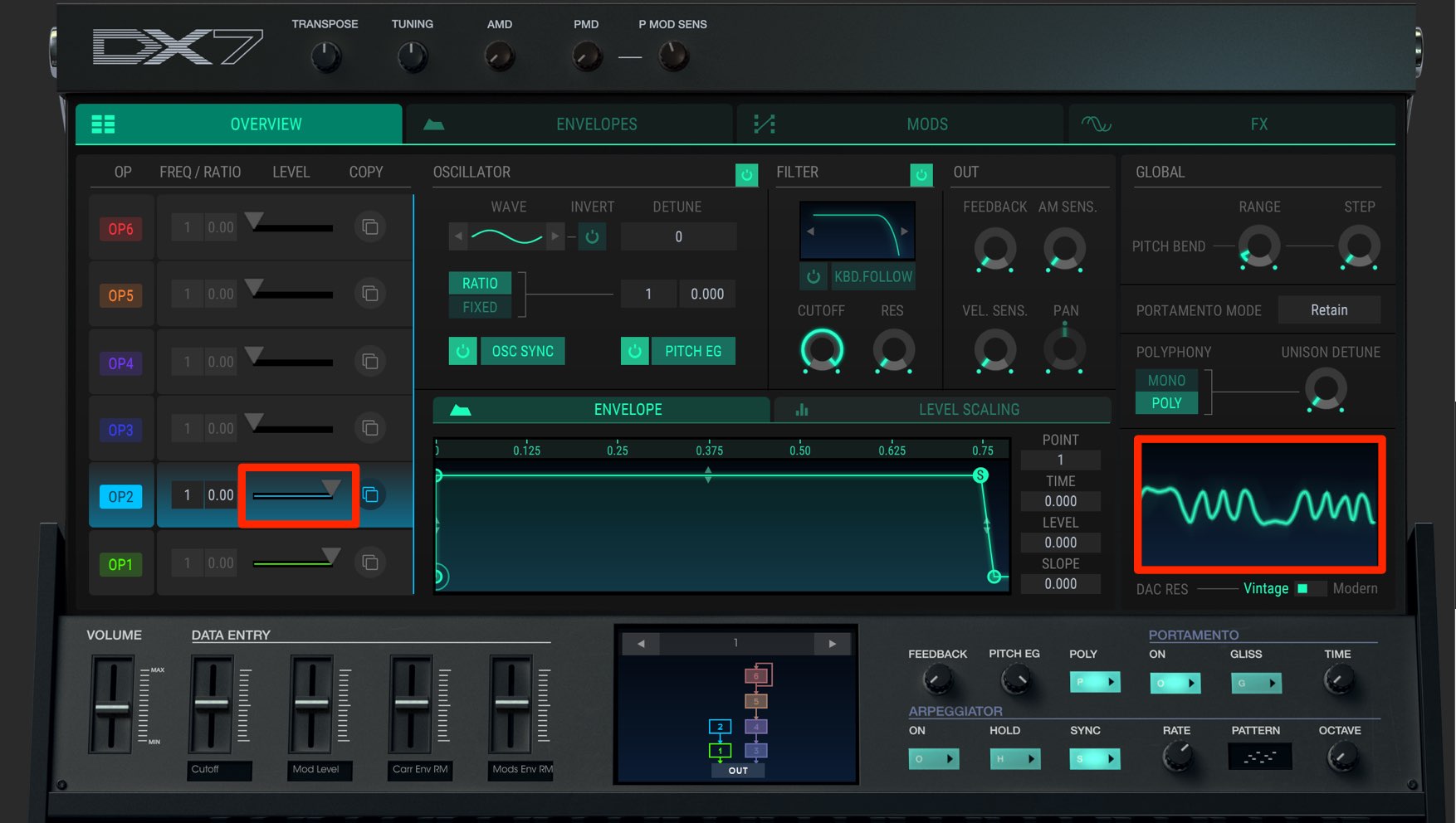Select MONO polyphony mode

pos(1166,380)
